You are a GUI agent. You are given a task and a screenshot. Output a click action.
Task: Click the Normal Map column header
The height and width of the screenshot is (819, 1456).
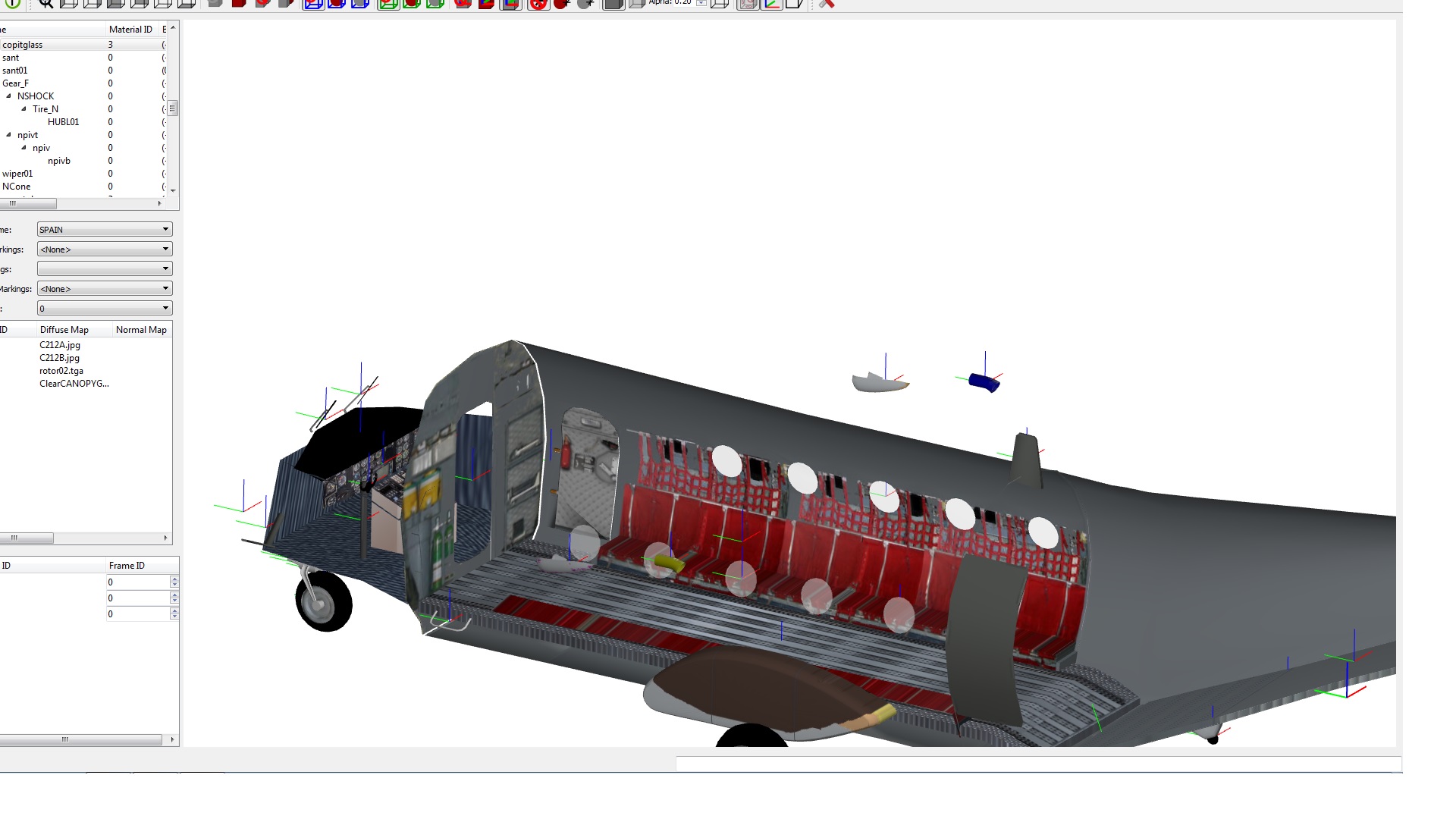click(x=142, y=330)
